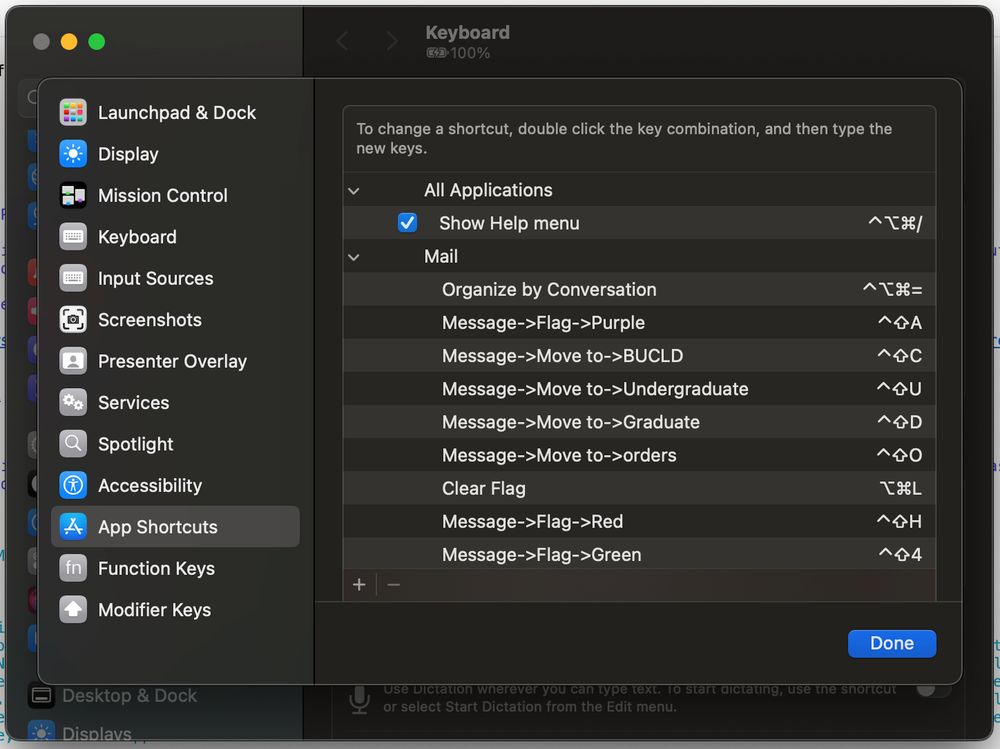Select the Organize by Conversation shortcut row

[x=639, y=289]
